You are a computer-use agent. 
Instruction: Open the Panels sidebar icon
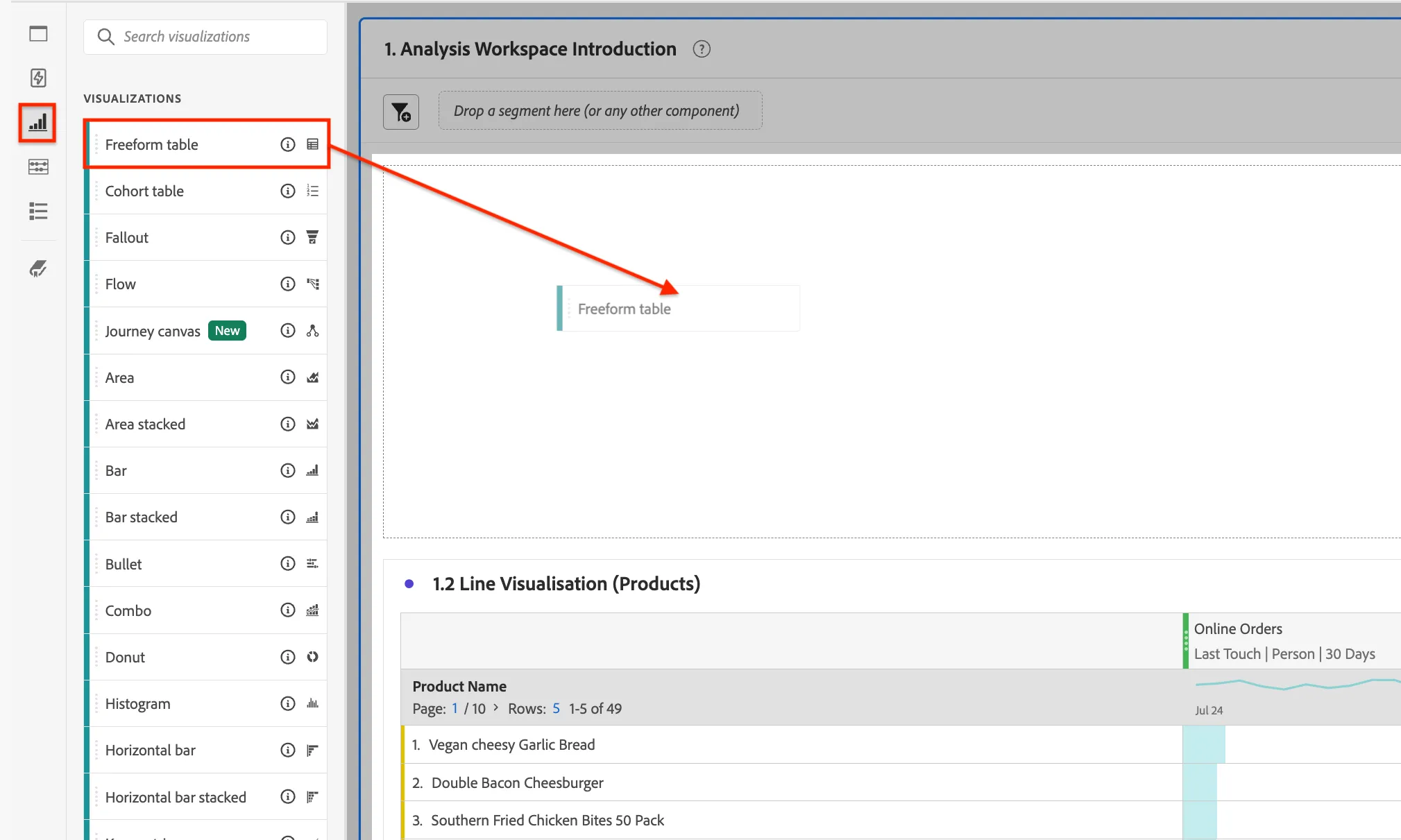coord(38,34)
